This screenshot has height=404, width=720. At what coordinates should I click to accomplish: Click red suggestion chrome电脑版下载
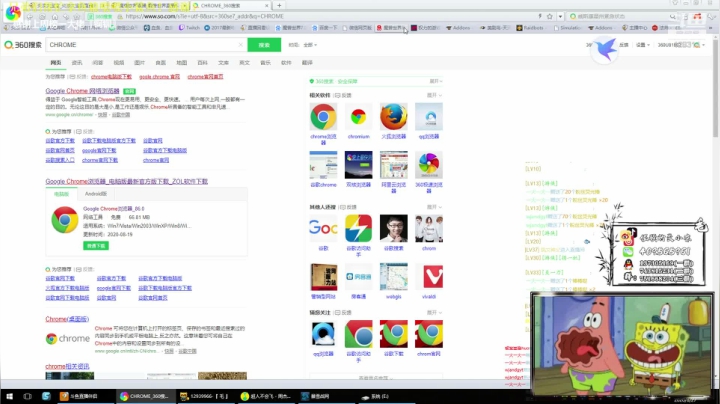pos(111,77)
